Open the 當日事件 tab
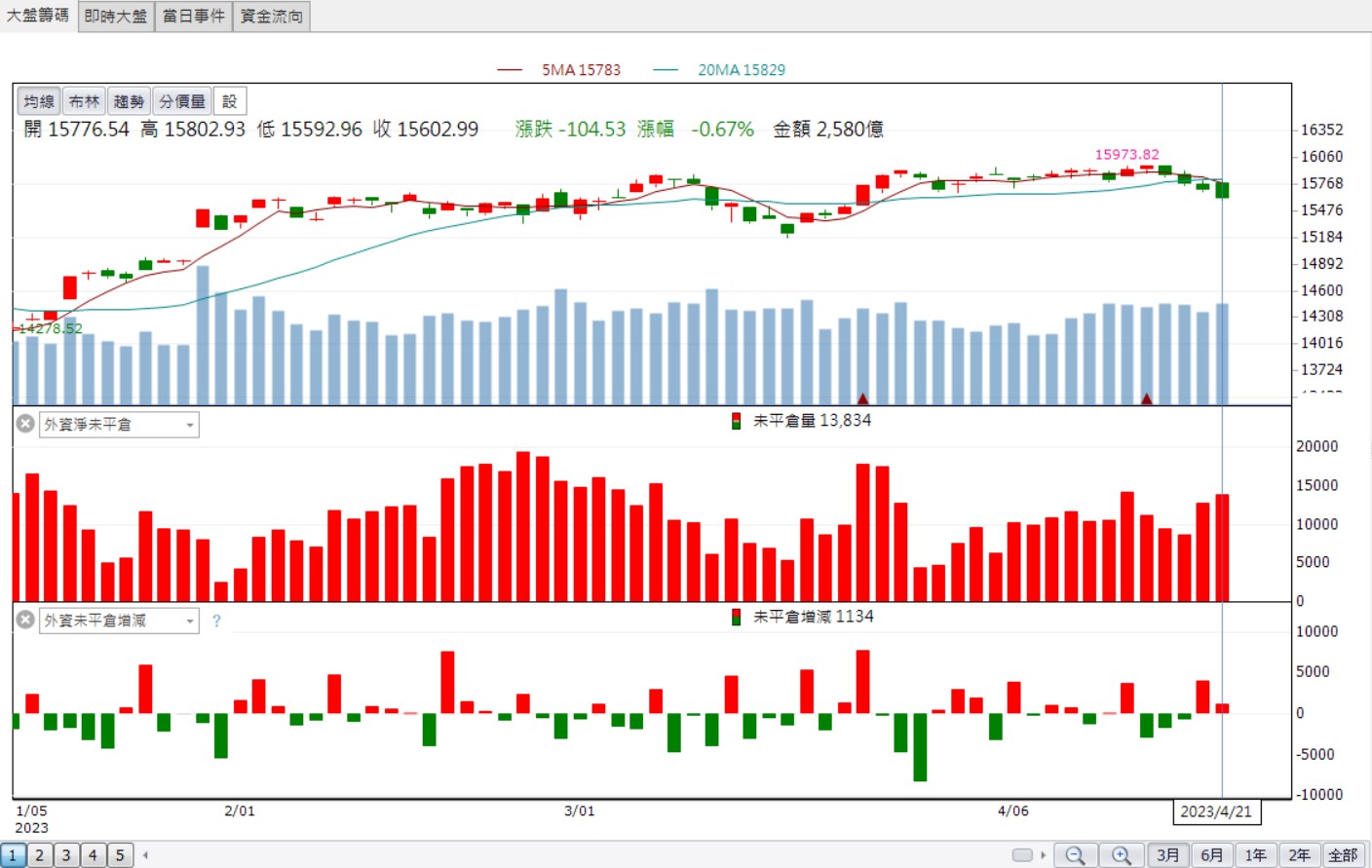 pos(194,16)
